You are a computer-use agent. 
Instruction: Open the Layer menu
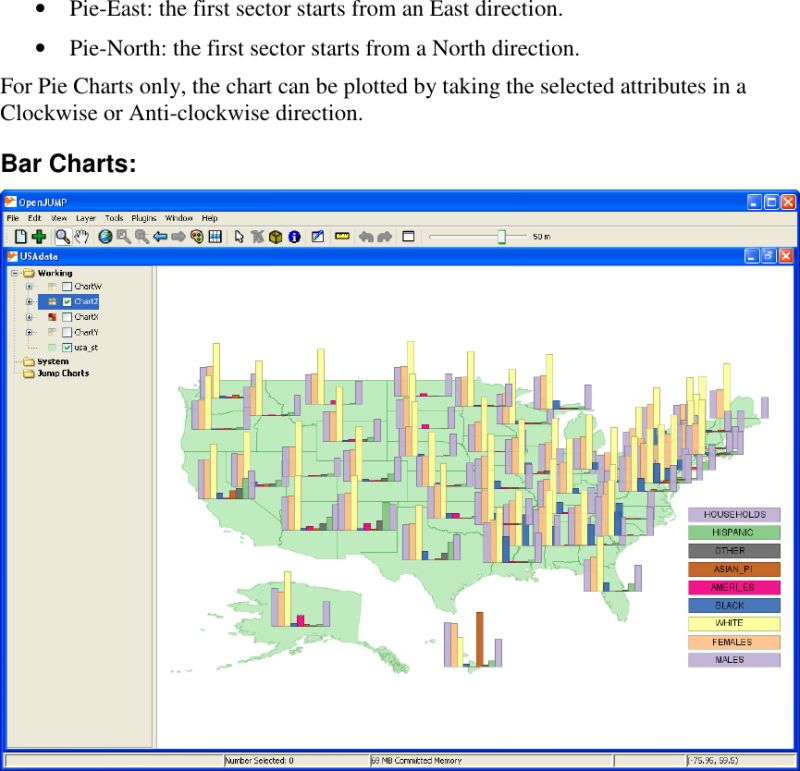(x=87, y=218)
